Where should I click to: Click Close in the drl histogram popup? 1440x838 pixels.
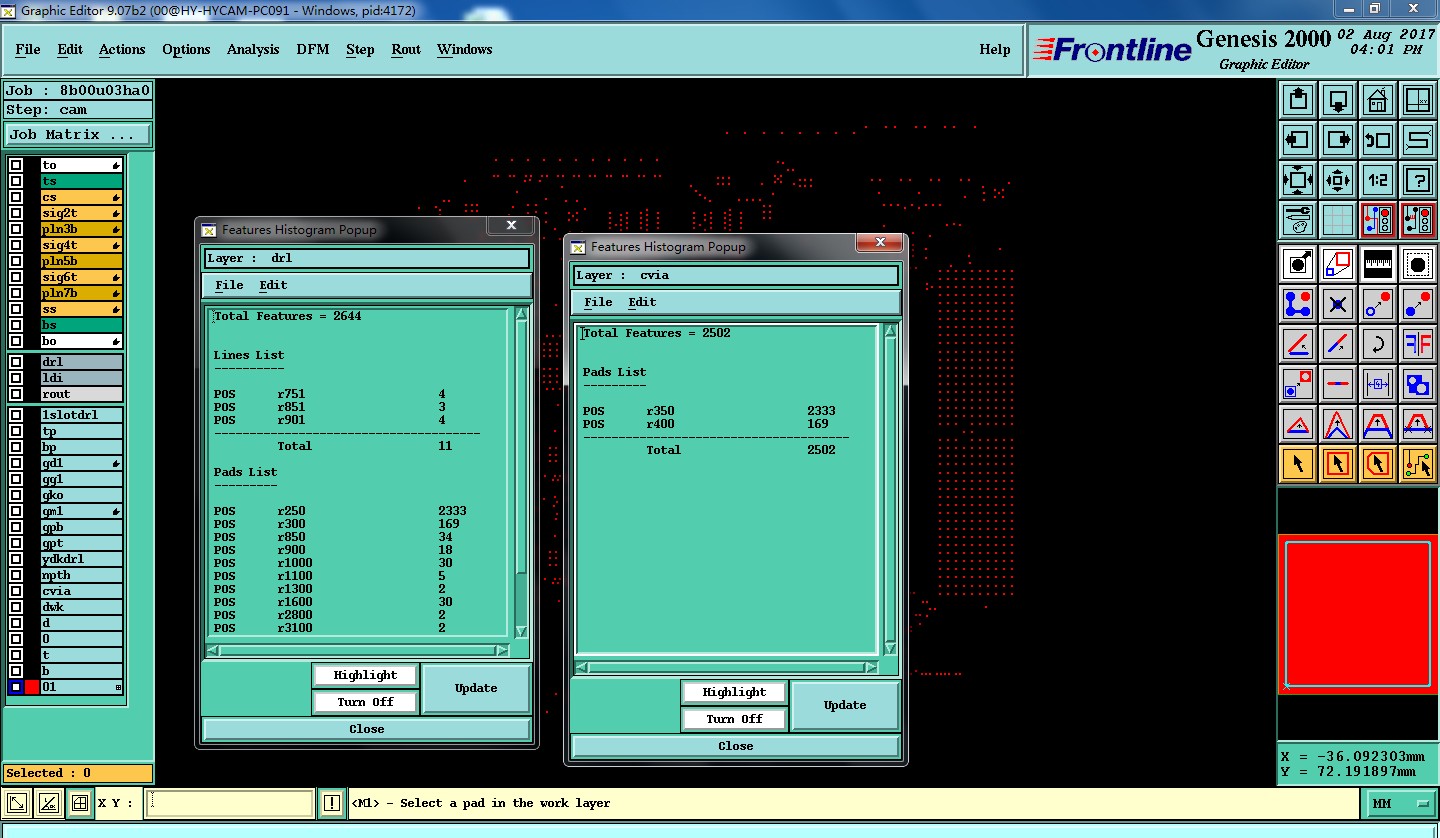pyautogui.click(x=366, y=729)
